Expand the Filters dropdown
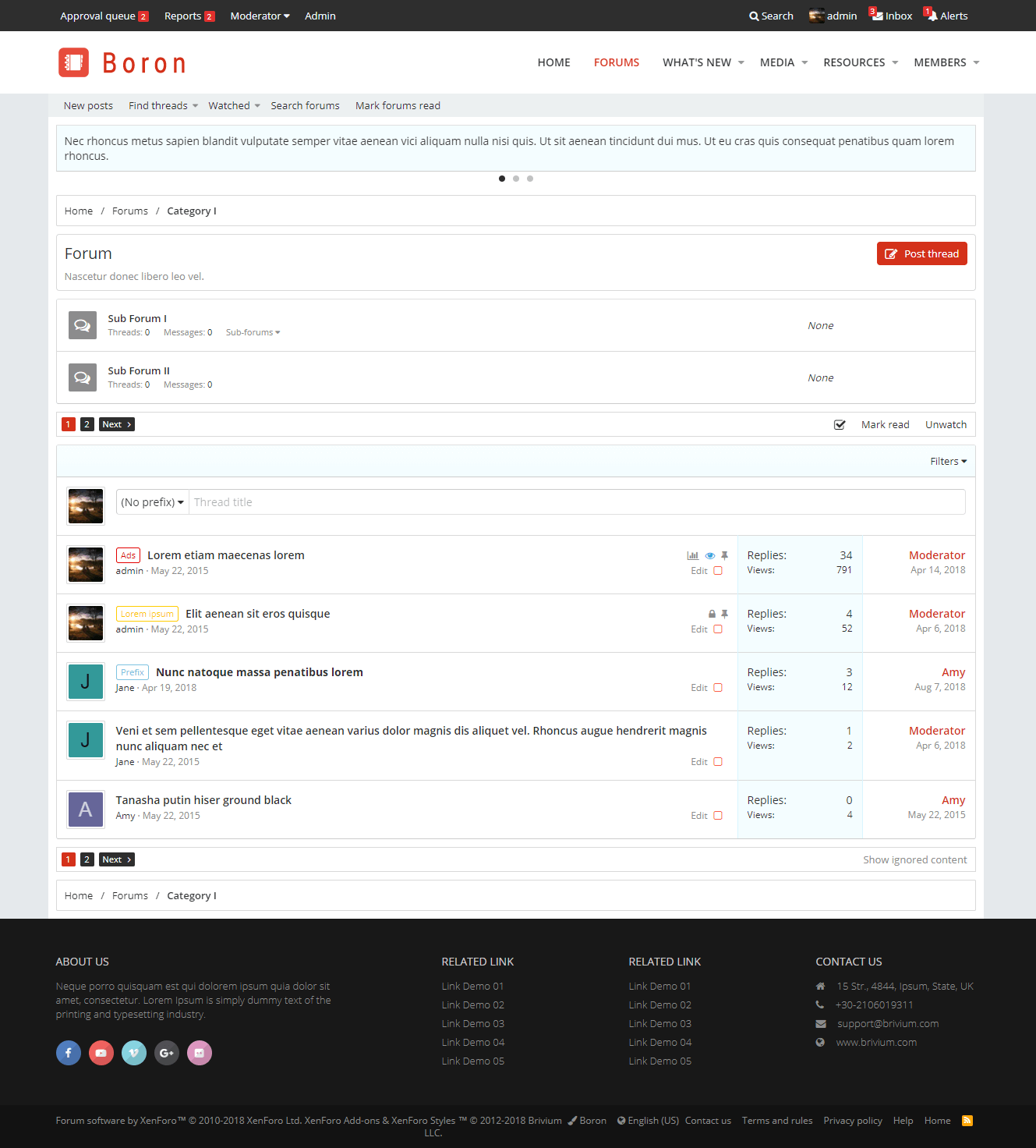The width and height of the screenshot is (1036, 1148). tap(948, 462)
